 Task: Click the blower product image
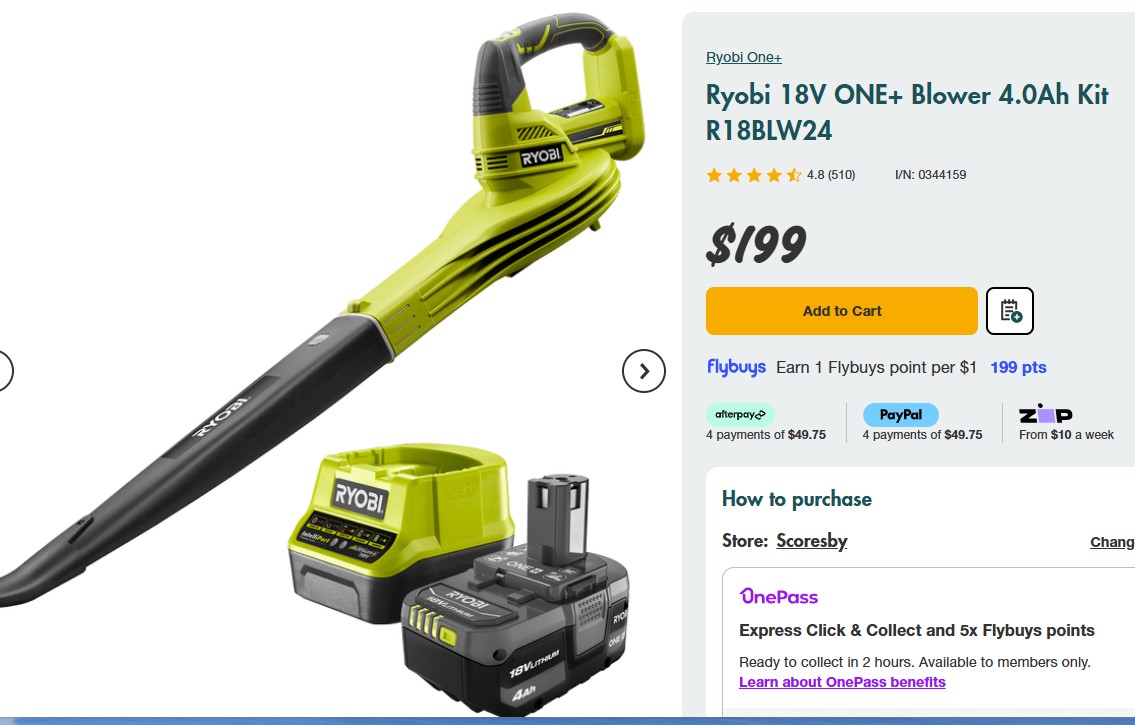coord(318,304)
